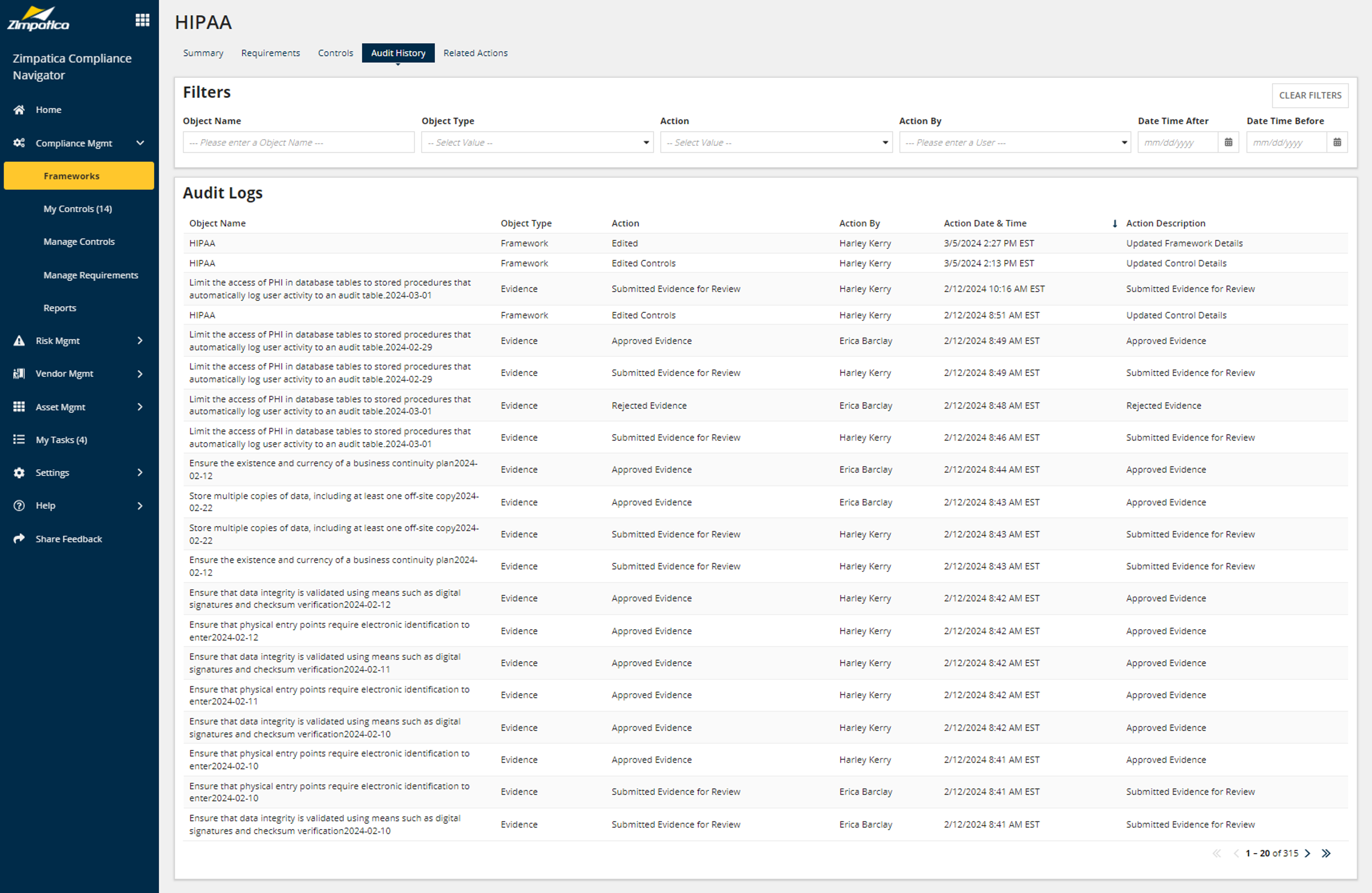This screenshot has height=893, width=1372.
Task: Expand the Asset Mgmt submenu chevron
Action: coord(140,407)
